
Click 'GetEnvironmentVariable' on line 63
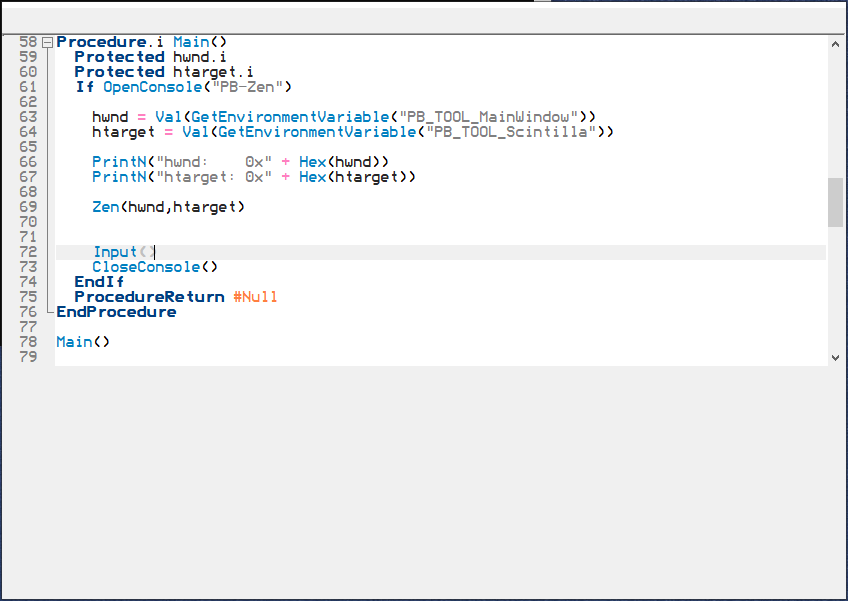290,117
